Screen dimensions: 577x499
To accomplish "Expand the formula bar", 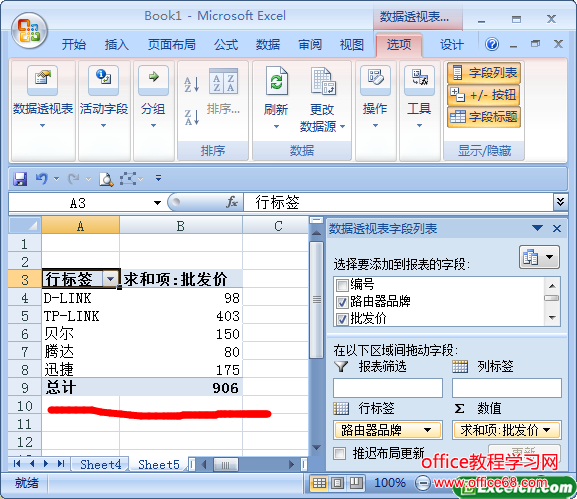I will (x=560, y=202).
